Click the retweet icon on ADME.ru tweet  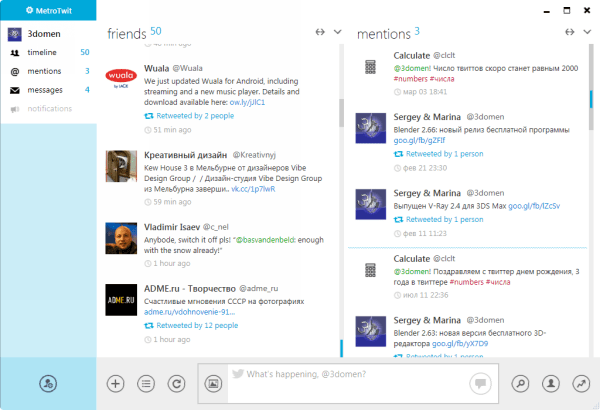(148, 326)
